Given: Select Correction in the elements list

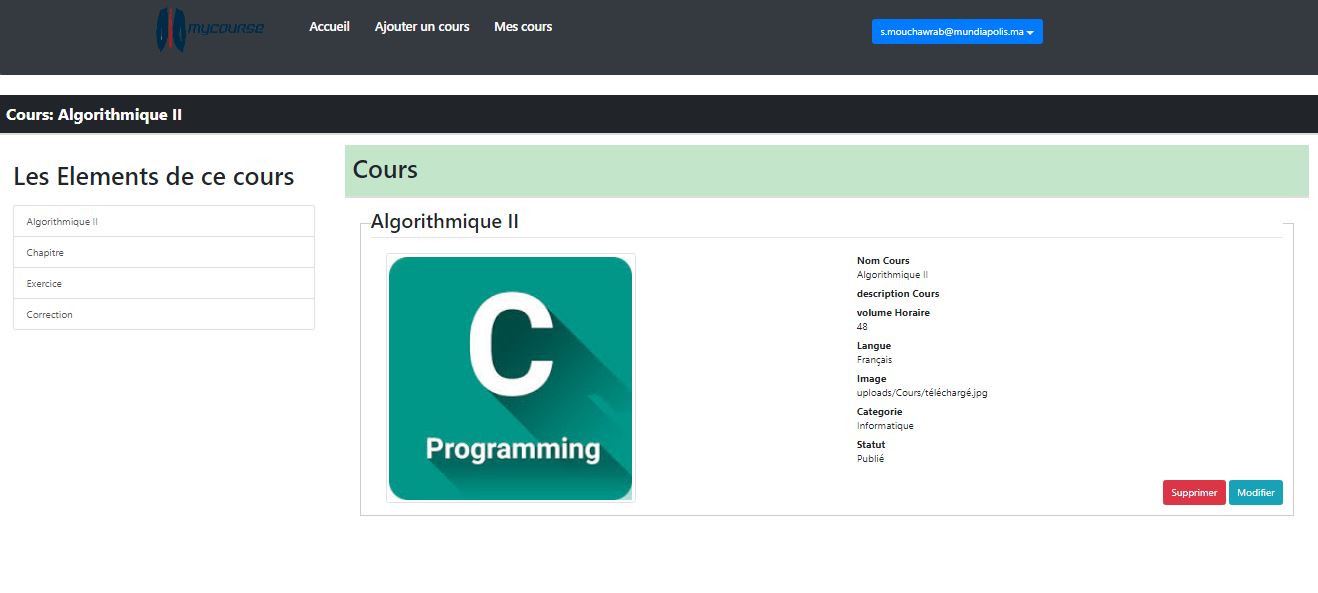Looking at the screenshot, I should [164, 314].
